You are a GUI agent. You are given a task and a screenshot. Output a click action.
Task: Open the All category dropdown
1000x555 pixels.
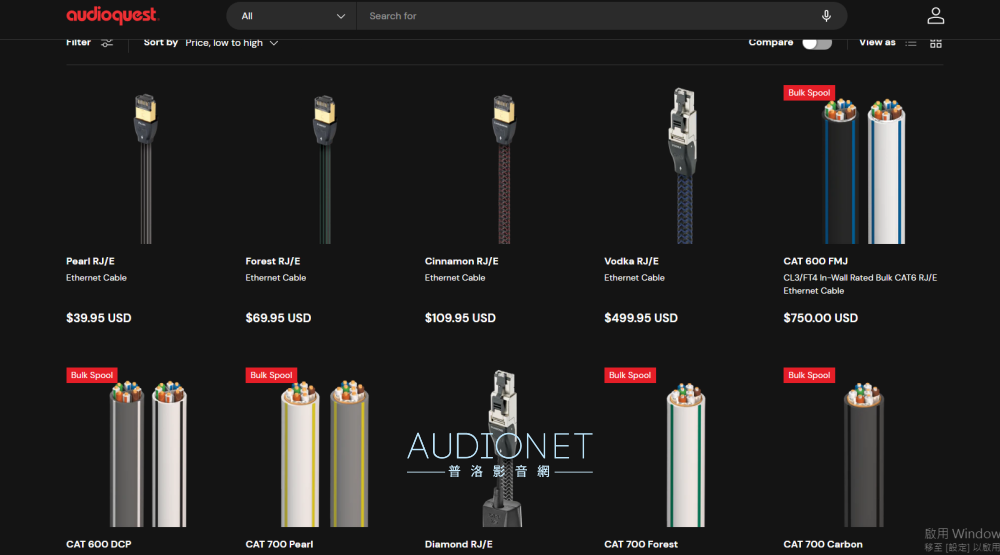click(x=292, y=16)
